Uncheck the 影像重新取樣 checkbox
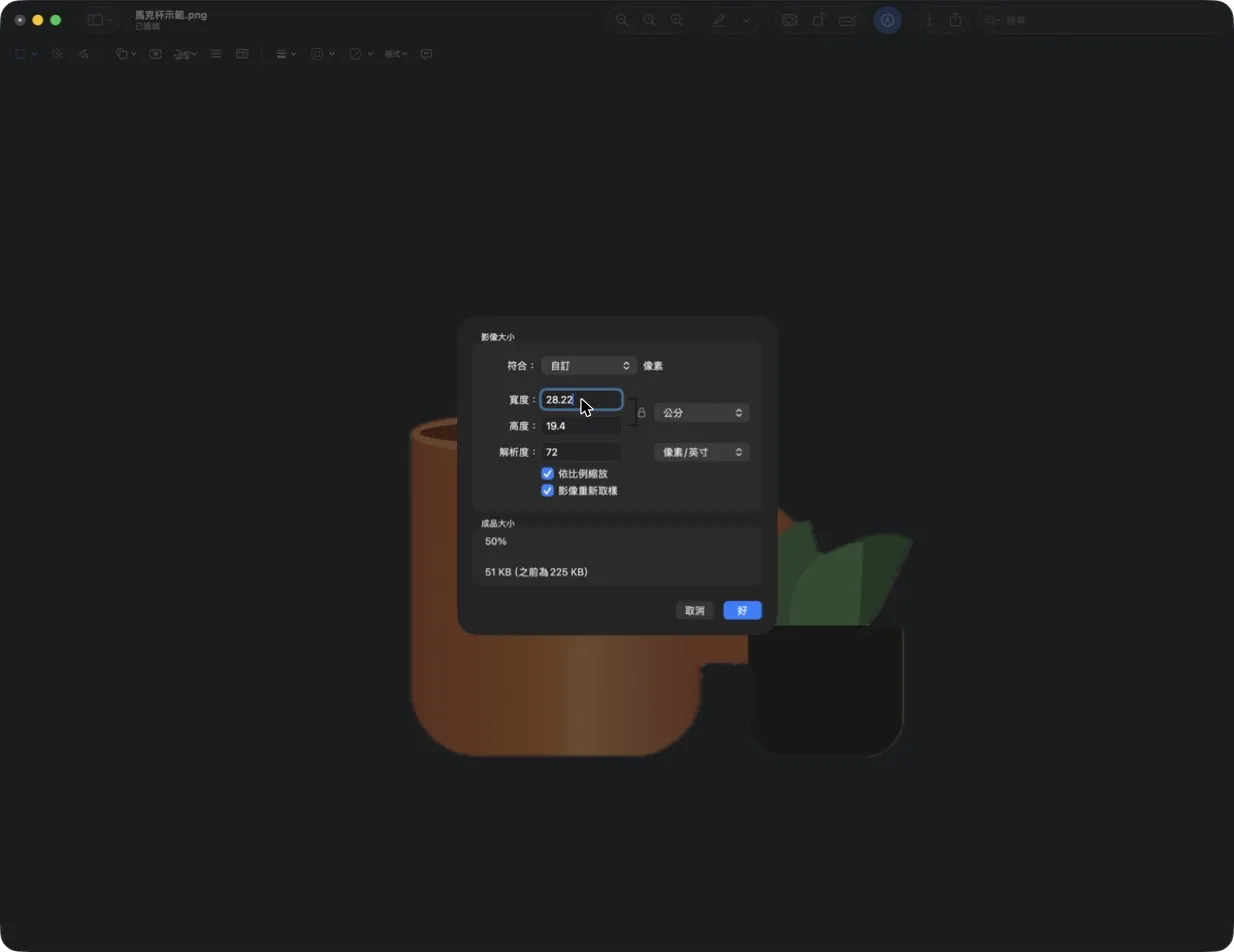Image resolution: width=1234 pixels, height=952 pixels. pos(548,491)
